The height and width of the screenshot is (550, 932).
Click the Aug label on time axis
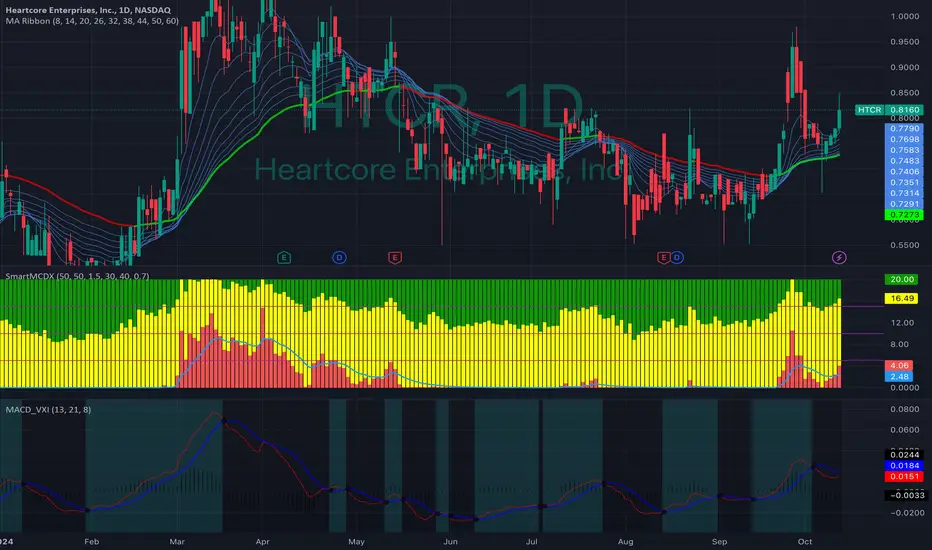pyautogui.click(x=625, y=542)
